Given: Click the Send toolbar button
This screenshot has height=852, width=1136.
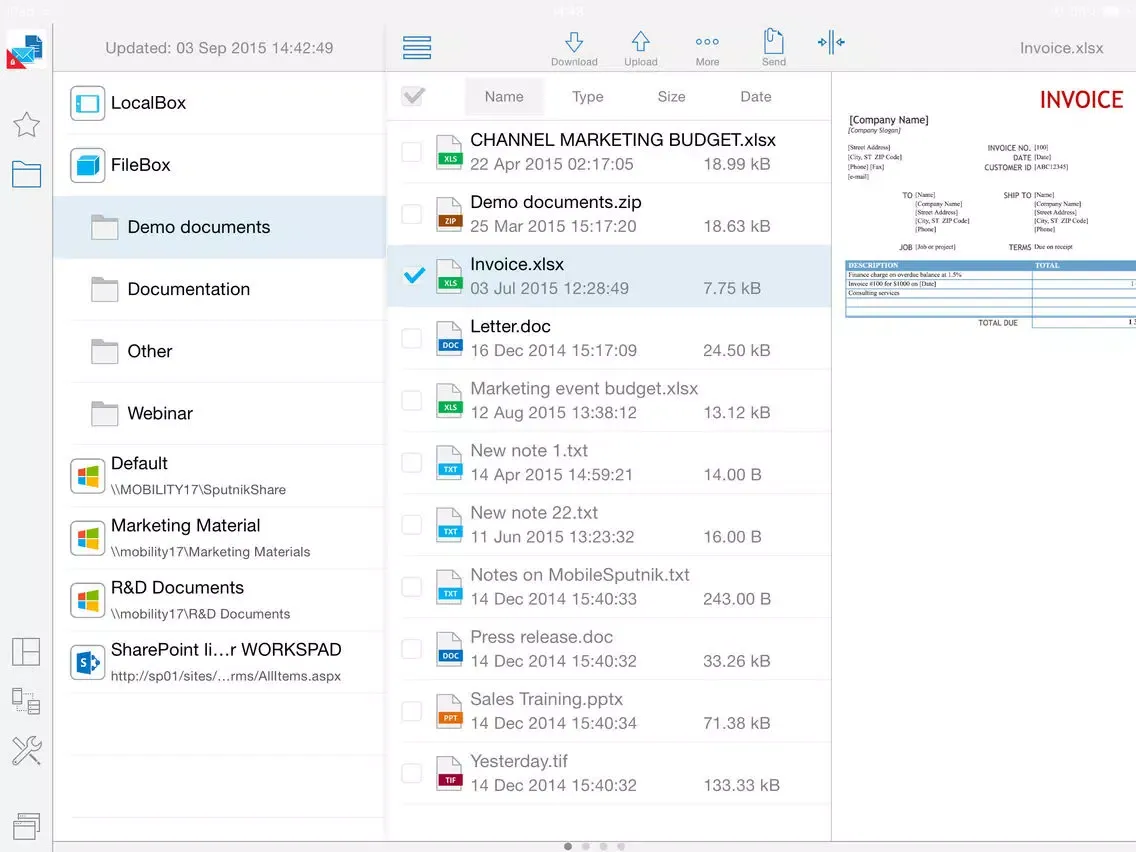Looking at the screenshot, I should 774,49.
